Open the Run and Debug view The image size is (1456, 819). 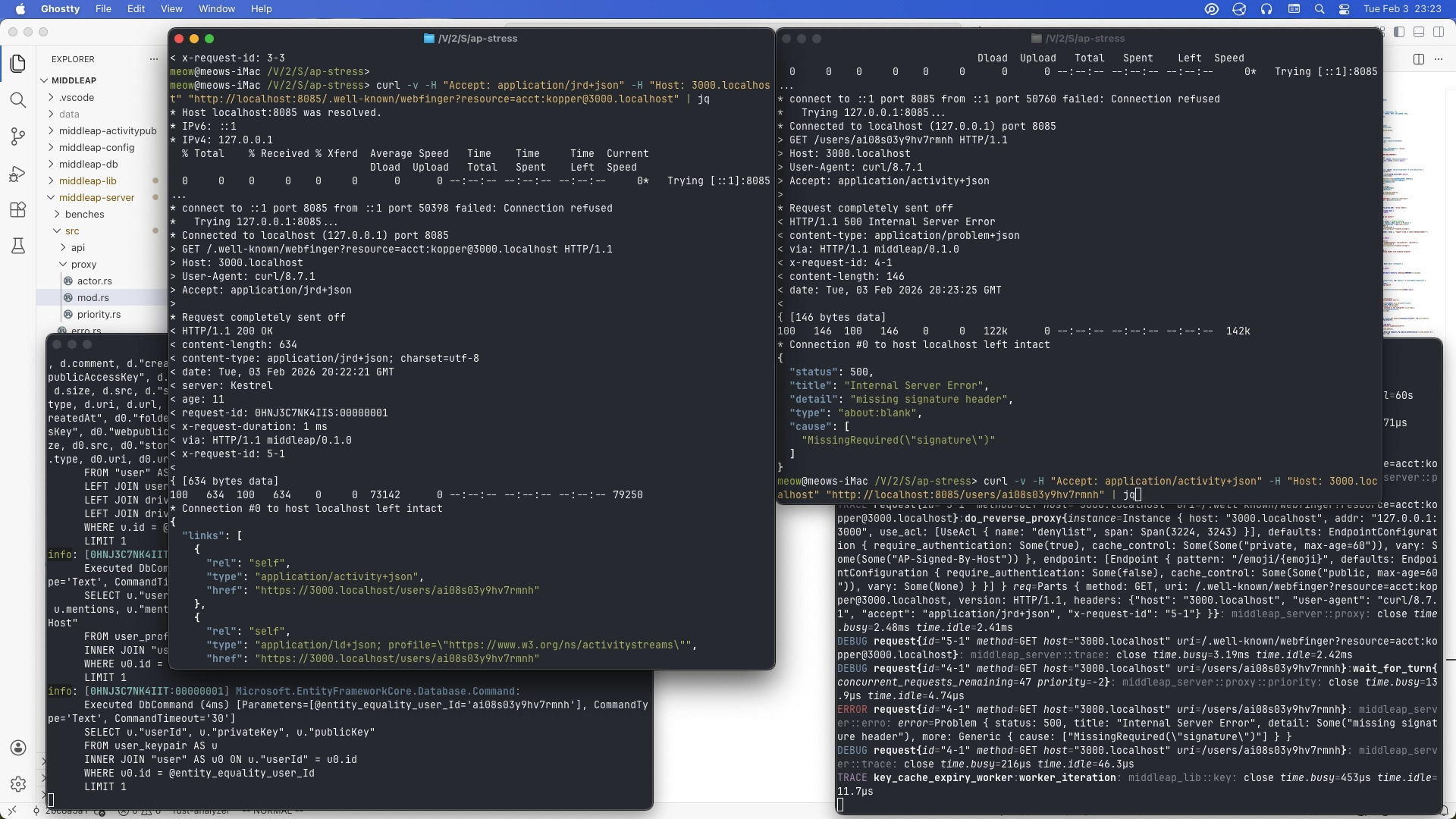[18, 174]
